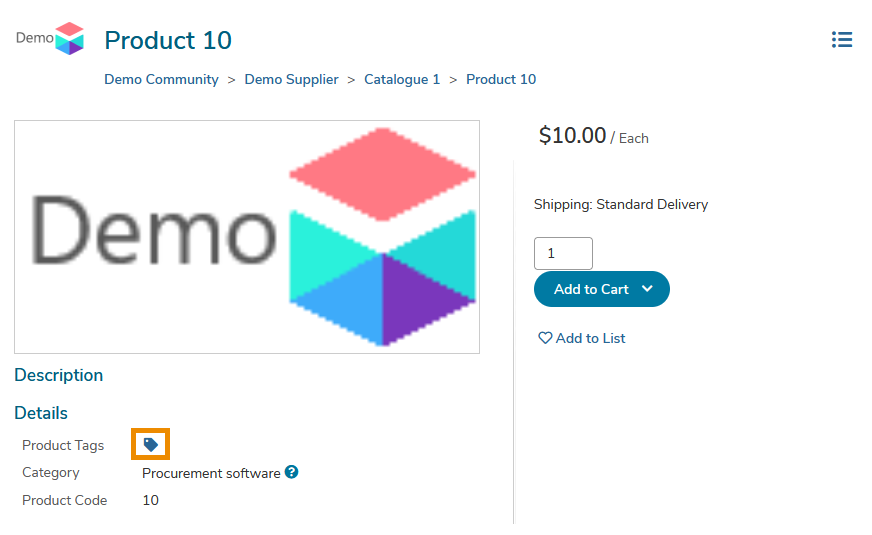Click the Product Tags label

pyautogui.click(x=63, y=445)
